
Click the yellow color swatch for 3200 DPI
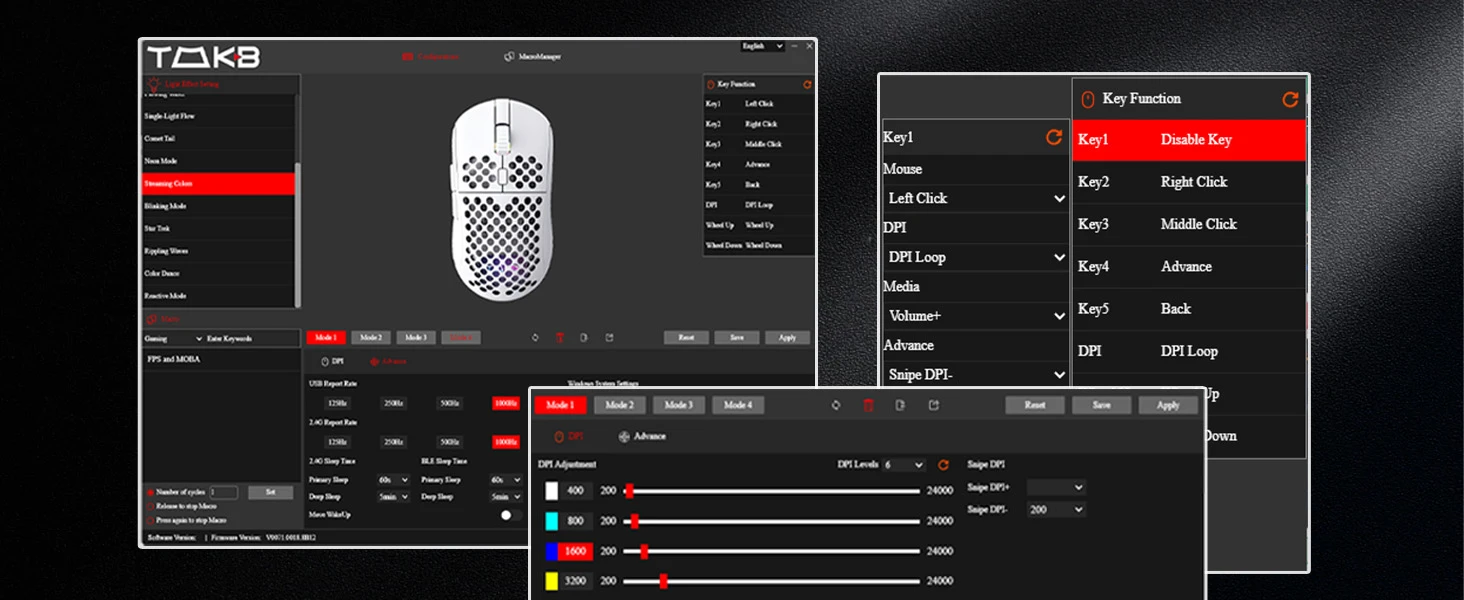point(551,581)
